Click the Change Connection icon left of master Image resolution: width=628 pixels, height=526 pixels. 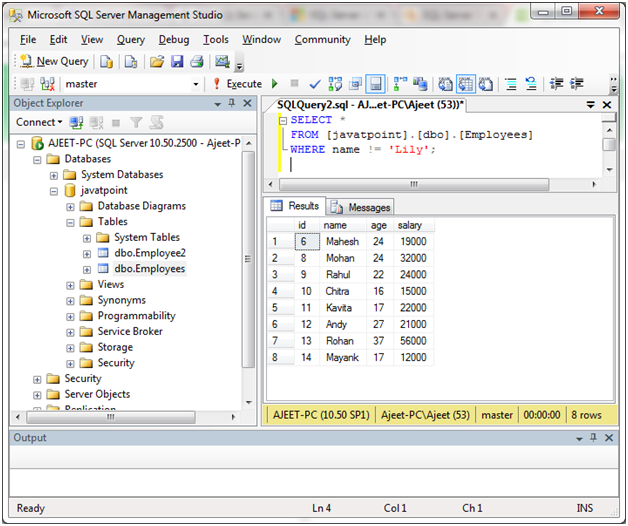click(47, 84)
